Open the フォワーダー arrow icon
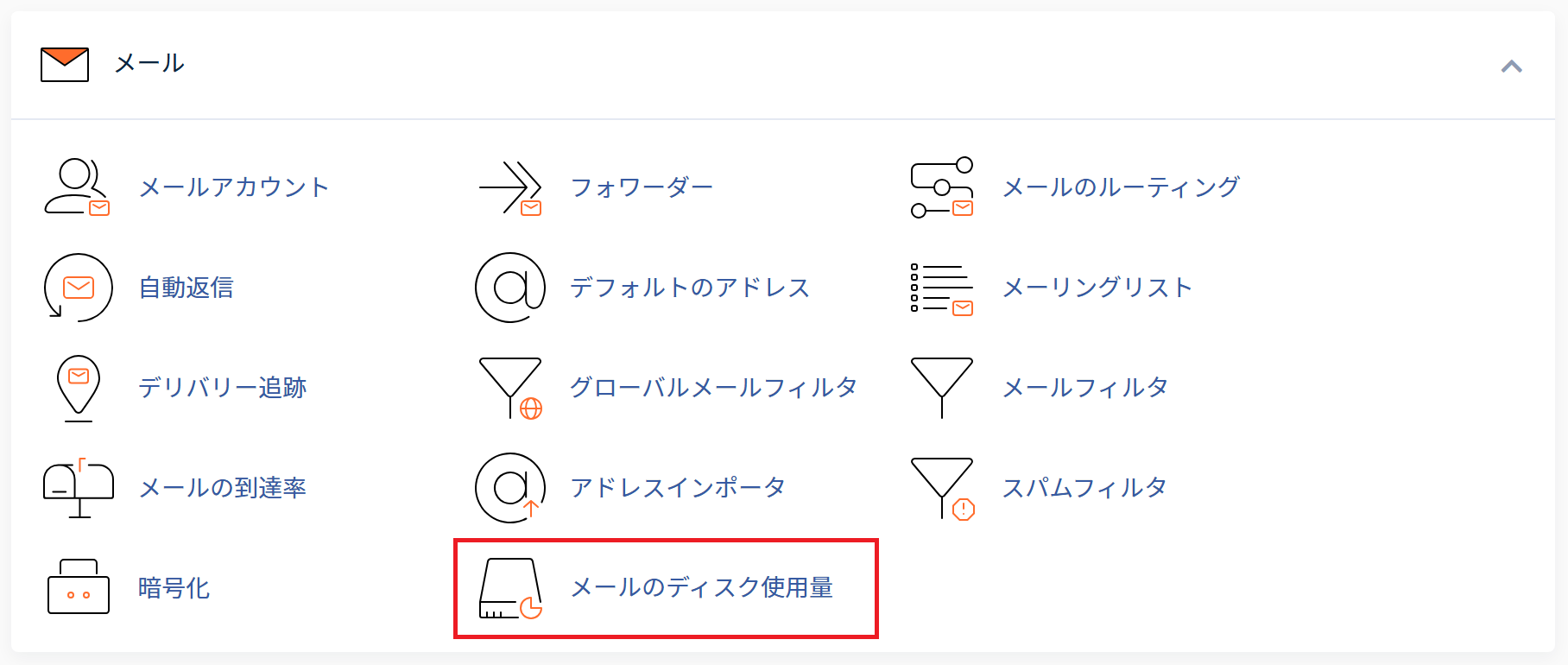The image size is (1568, 665). point(510,187)
